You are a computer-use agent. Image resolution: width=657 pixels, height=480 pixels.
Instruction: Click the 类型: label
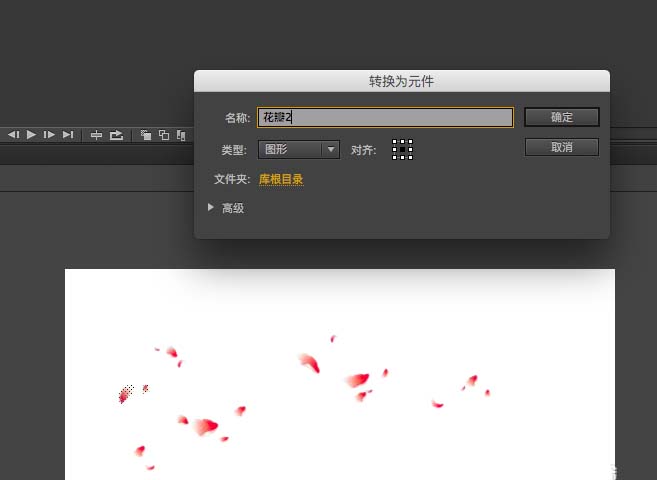pos(234,150)
